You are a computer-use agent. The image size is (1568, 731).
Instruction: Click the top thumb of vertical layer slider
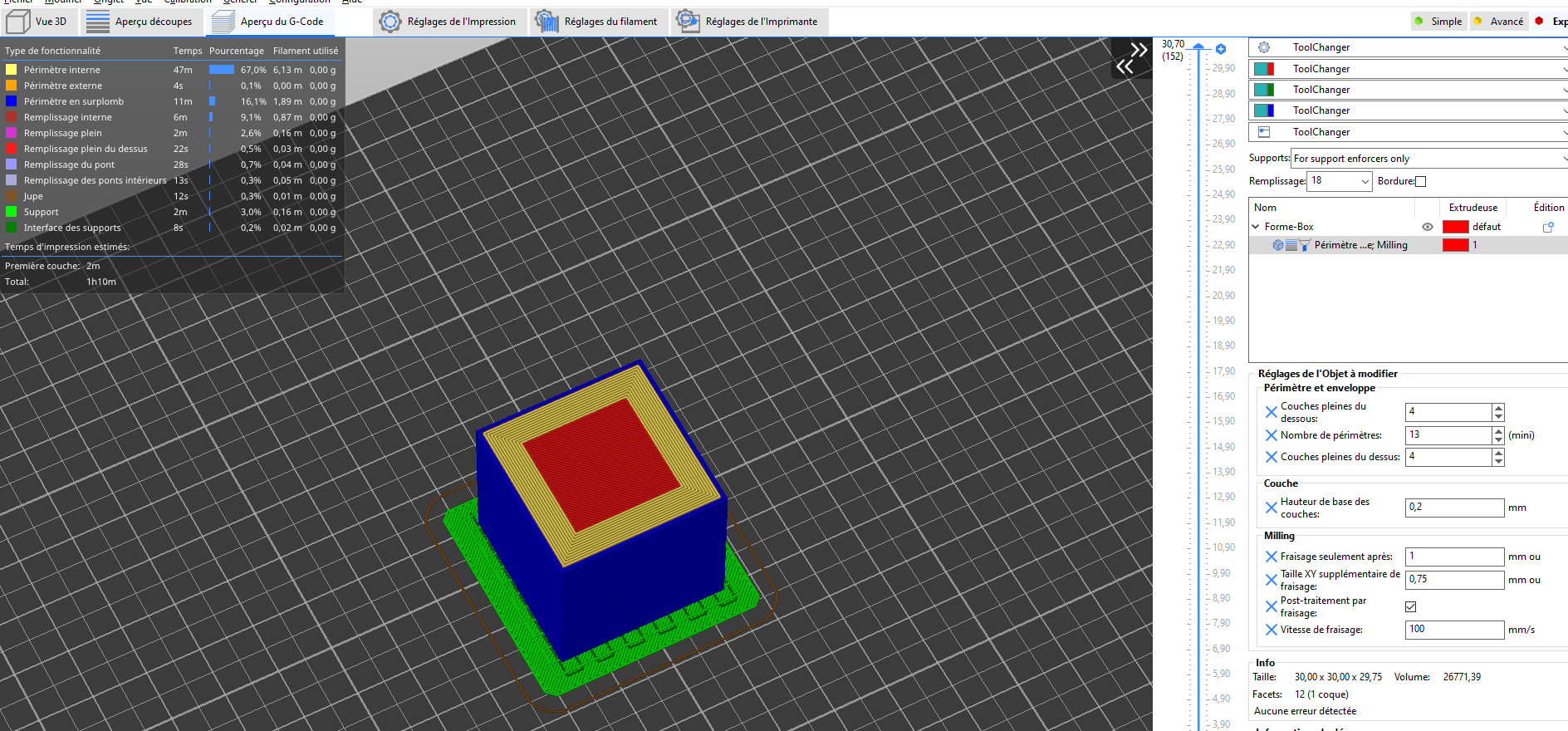pos(1198,47)
